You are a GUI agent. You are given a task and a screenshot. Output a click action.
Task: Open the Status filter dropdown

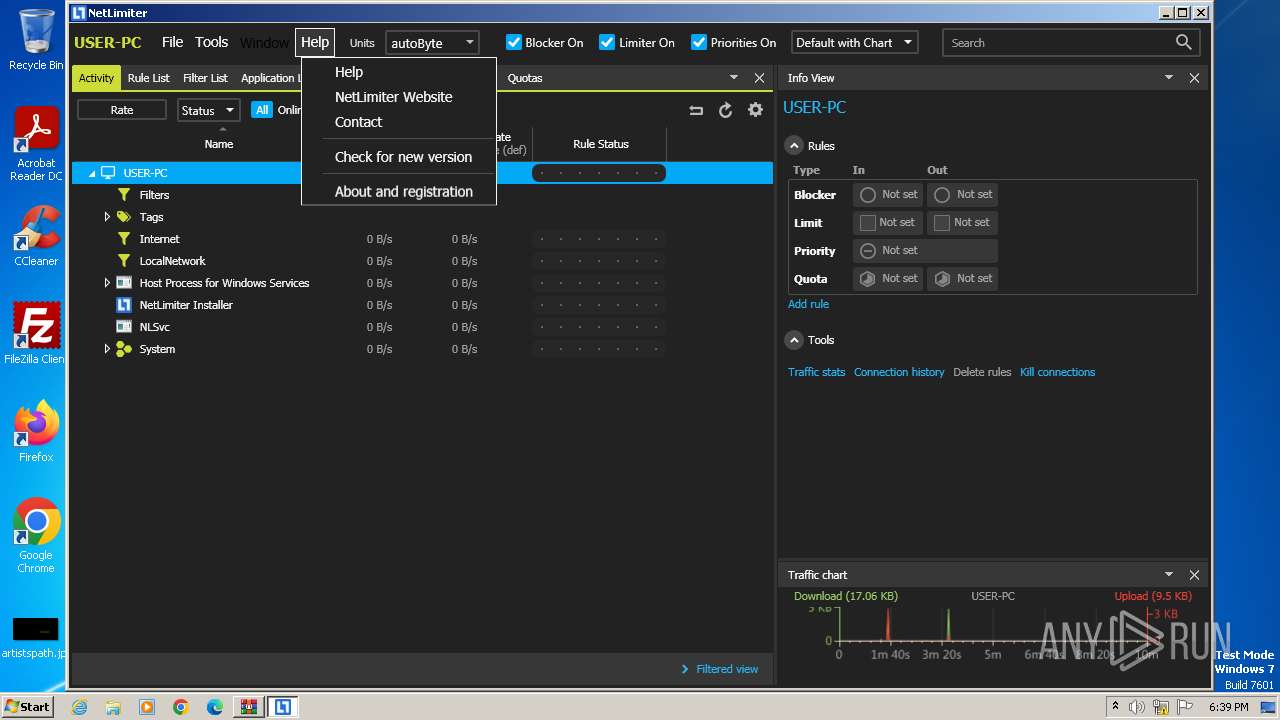pyautogui.click(x=208, y=110)
